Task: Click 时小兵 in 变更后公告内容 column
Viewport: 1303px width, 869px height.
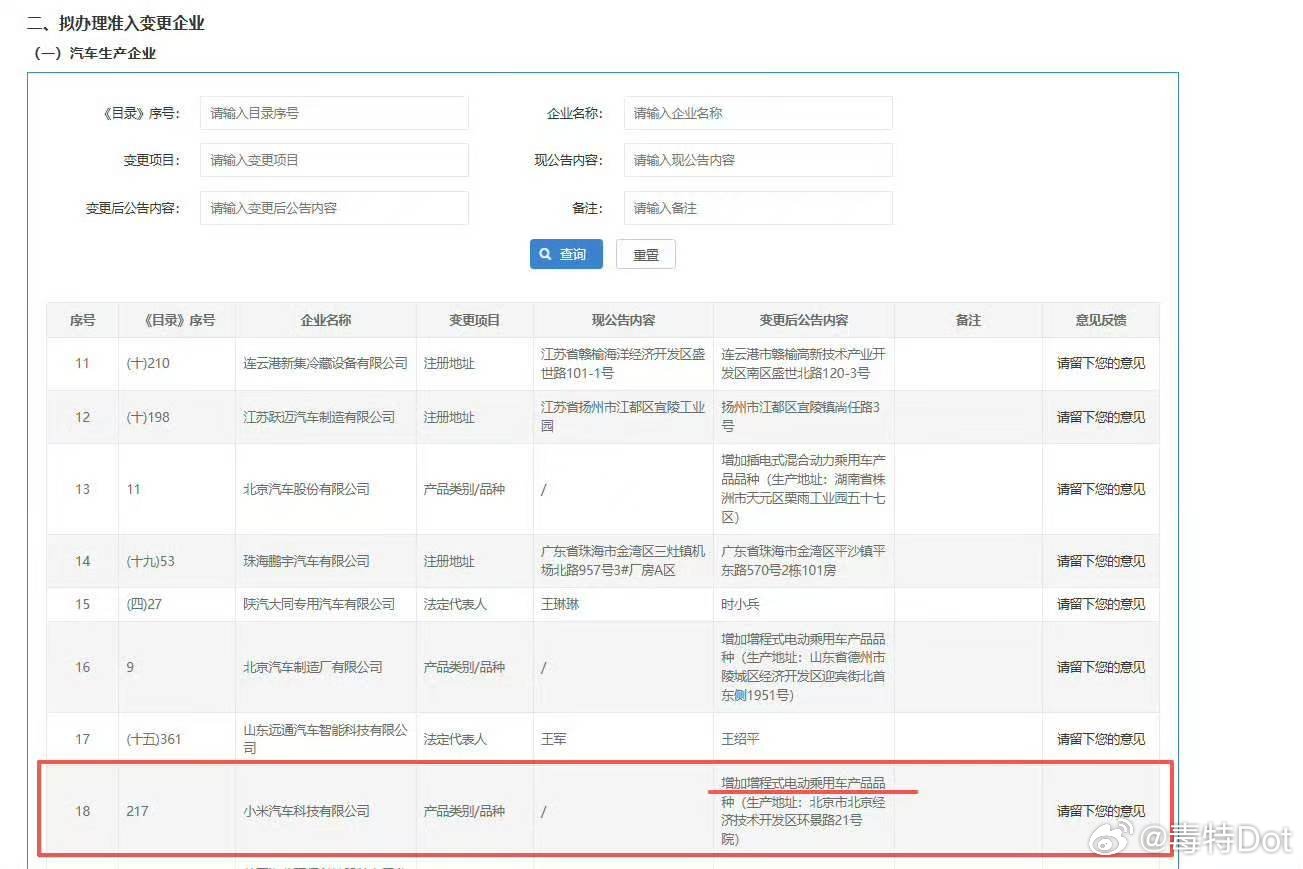Action: (741, 604)
